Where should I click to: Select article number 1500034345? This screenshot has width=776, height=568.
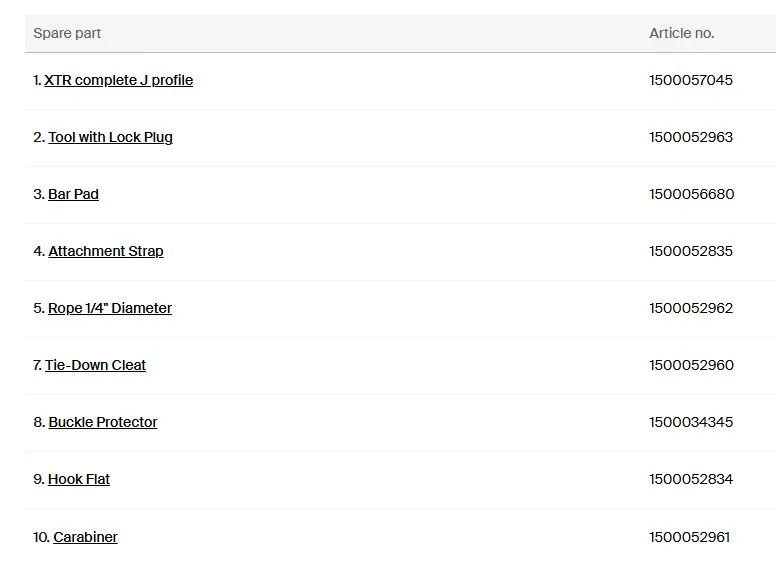[691, 422]
